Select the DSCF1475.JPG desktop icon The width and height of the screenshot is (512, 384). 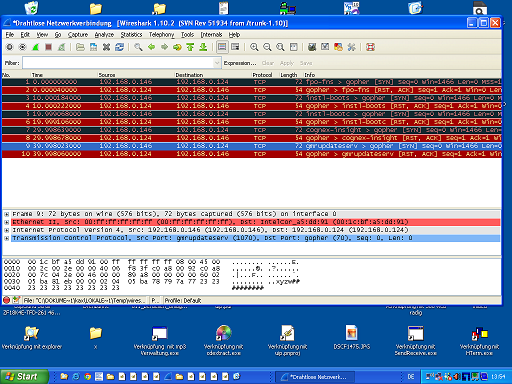coord(352,337)
